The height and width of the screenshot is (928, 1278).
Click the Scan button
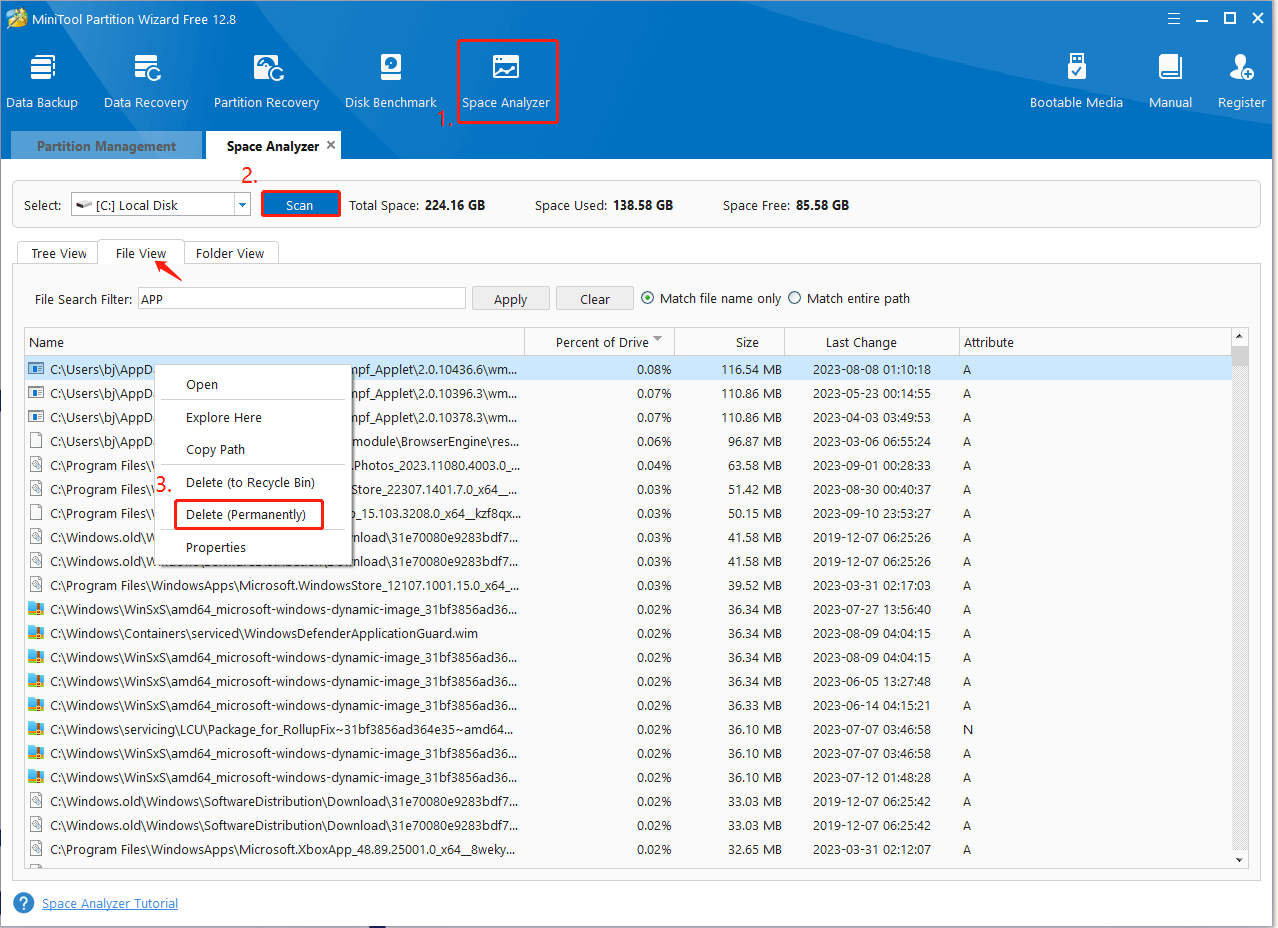click(300, 204)
